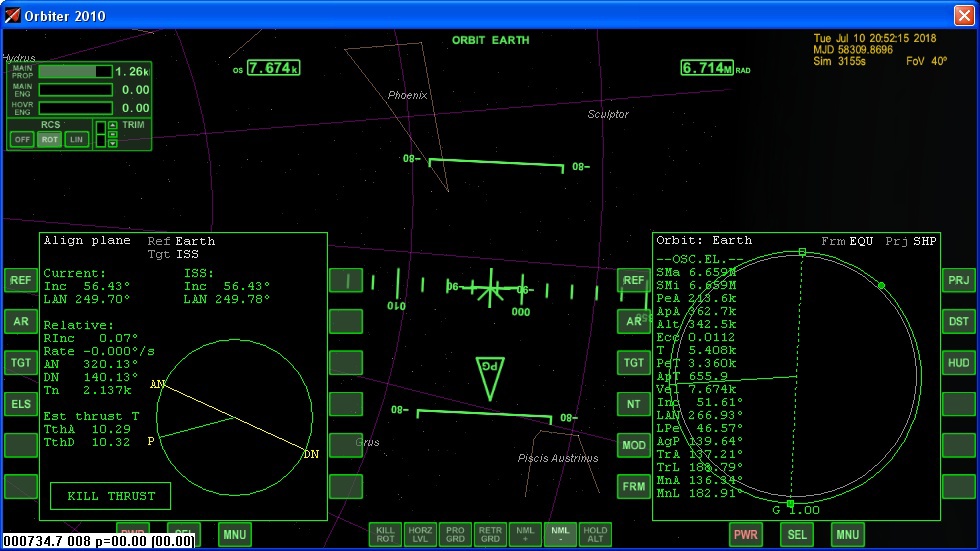
Task: Activate NML + normal autopilot
Action: (525, 534)
